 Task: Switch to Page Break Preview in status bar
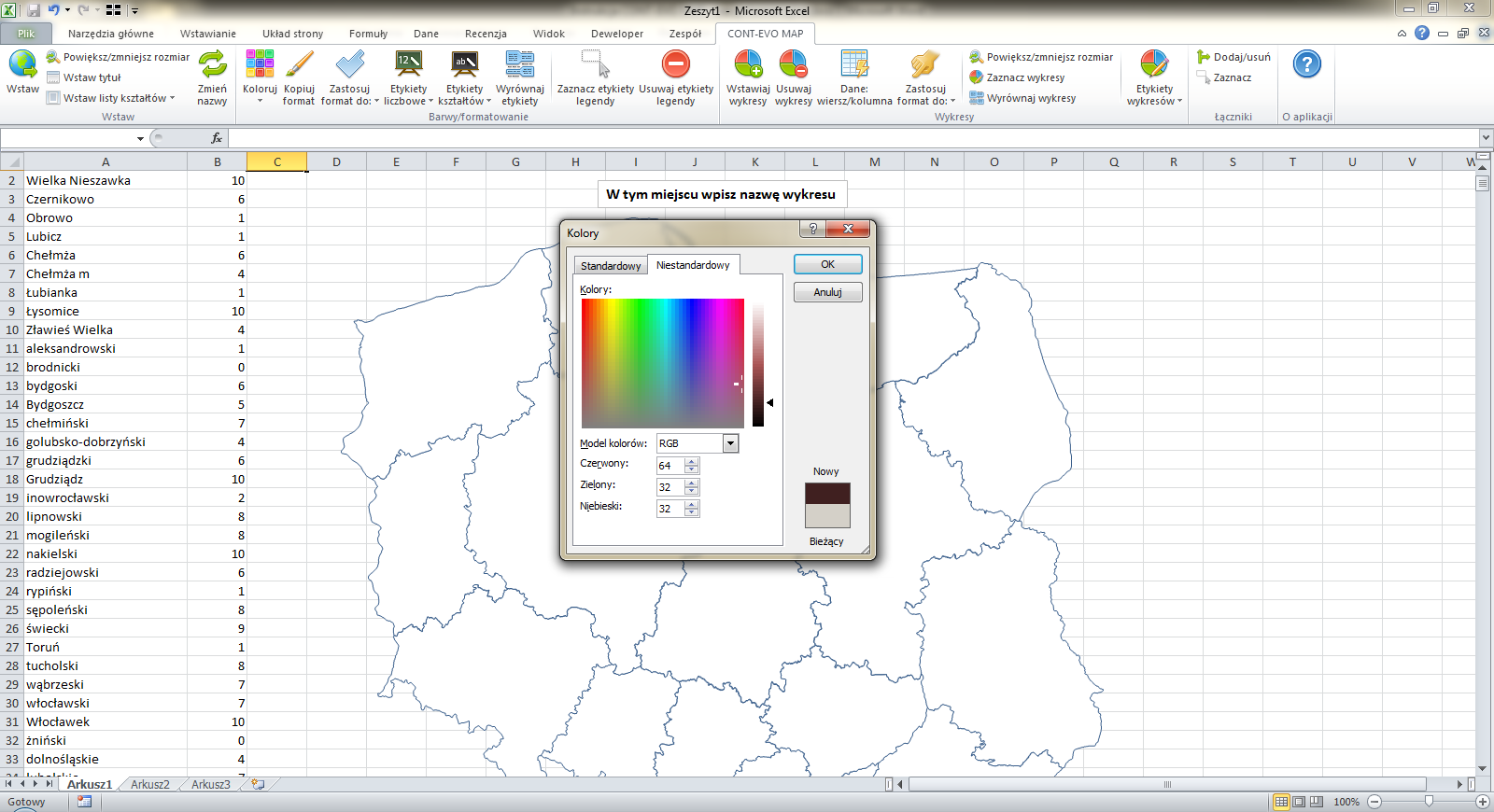[x=1317, y=802]
